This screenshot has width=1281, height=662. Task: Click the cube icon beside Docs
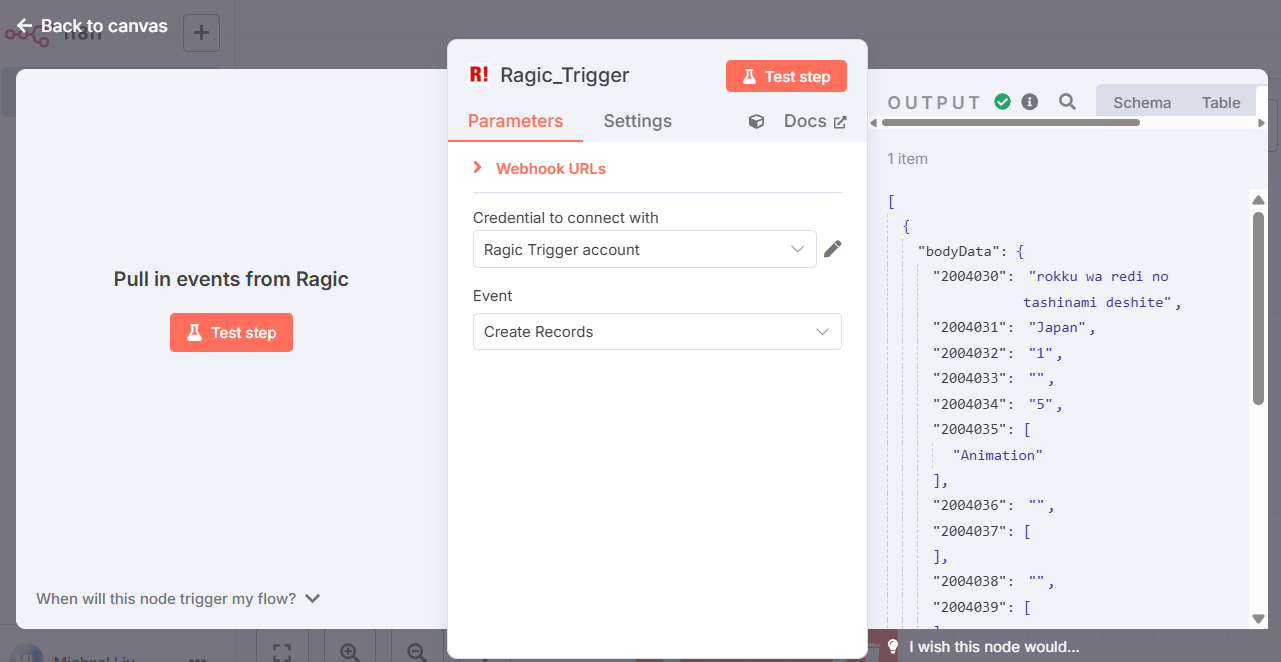(x=756, y=121)
